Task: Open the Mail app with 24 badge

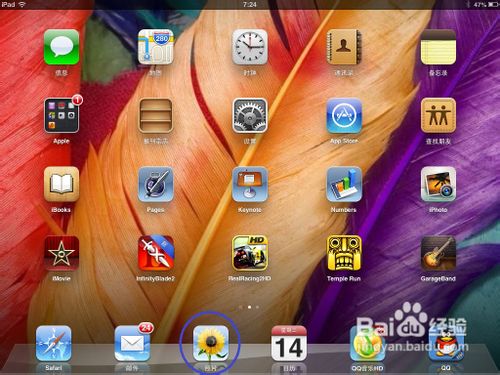Action: click(132, 344)
